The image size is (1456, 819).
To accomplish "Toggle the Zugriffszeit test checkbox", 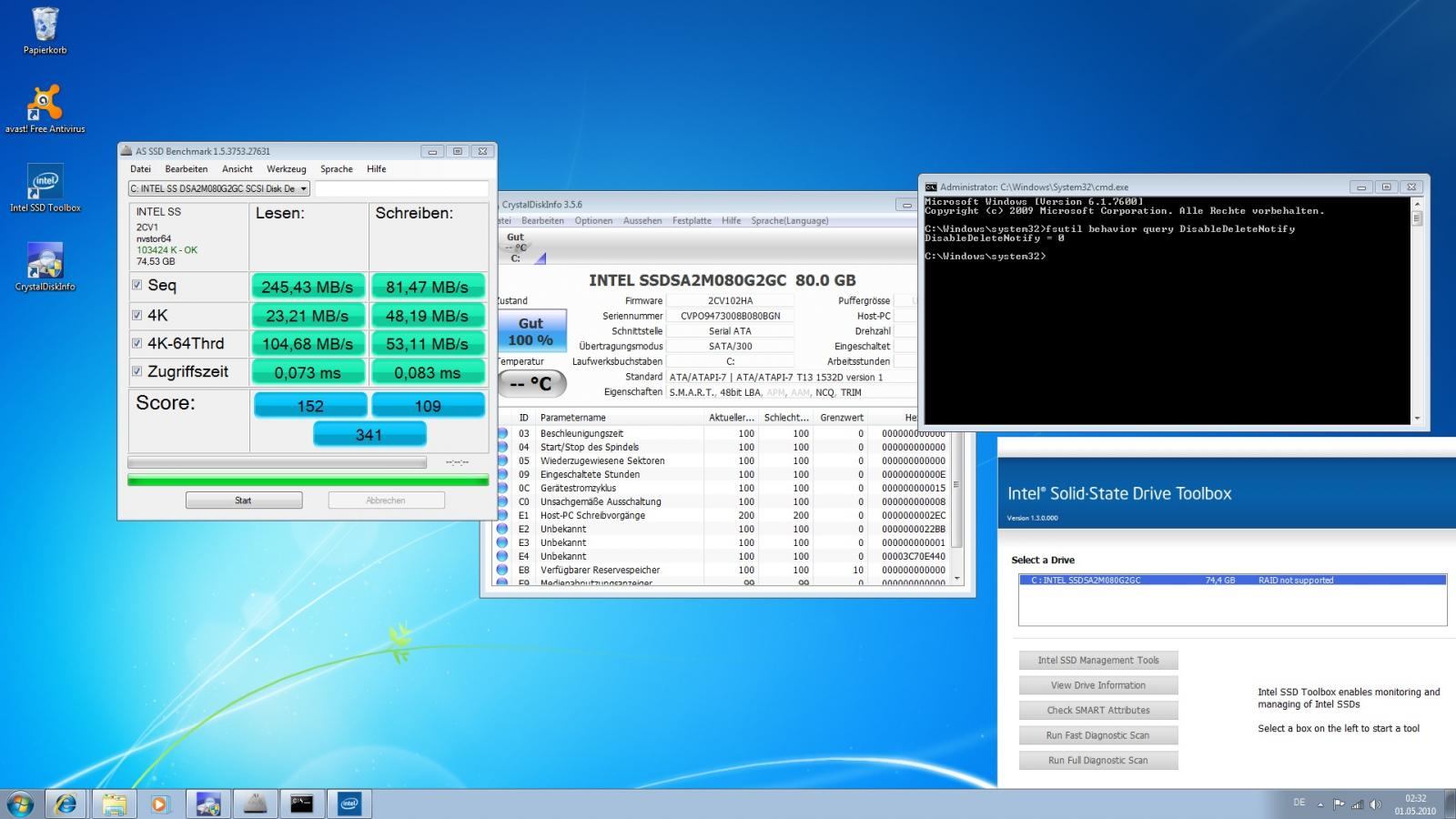I will (137, 371).
